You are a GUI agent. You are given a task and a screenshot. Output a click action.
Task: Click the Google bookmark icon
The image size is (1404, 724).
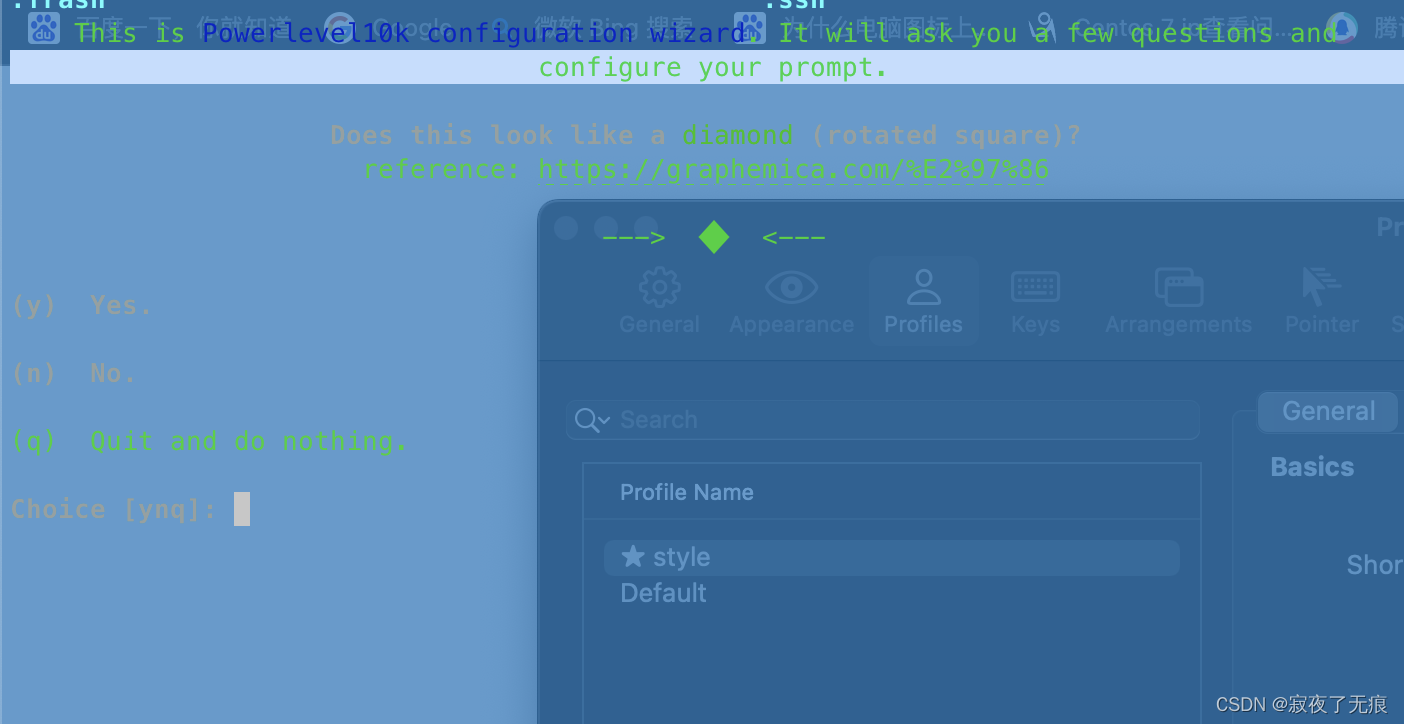(x=340, y=27)
